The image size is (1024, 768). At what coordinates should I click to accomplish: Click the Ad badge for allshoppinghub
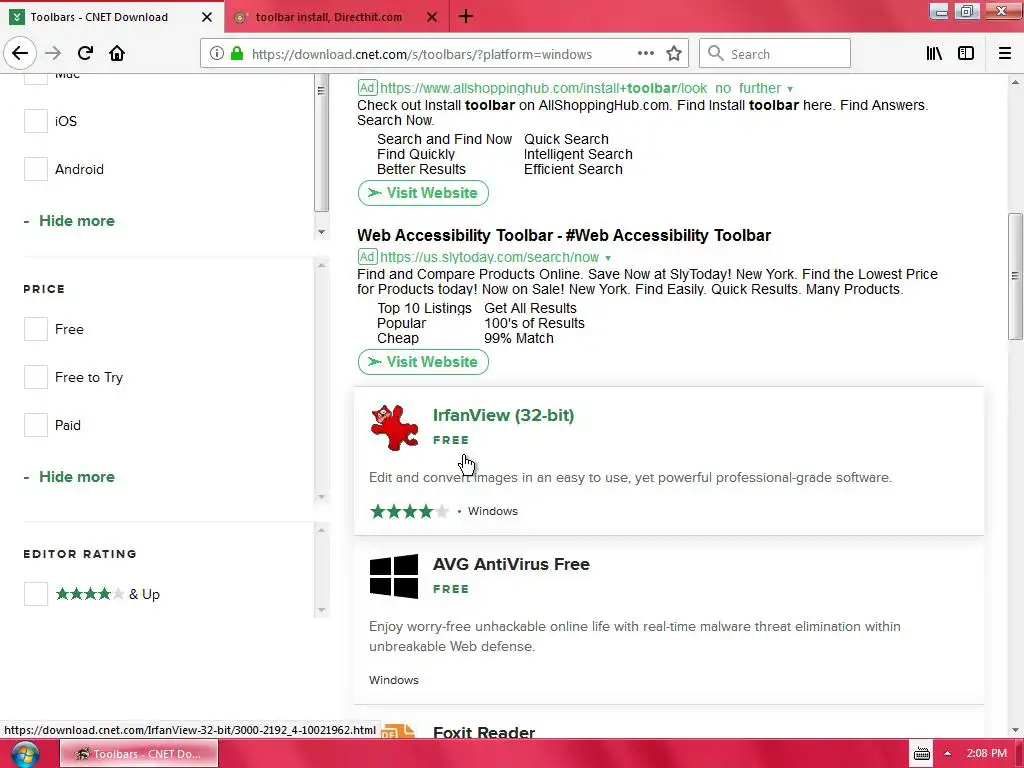367,88
